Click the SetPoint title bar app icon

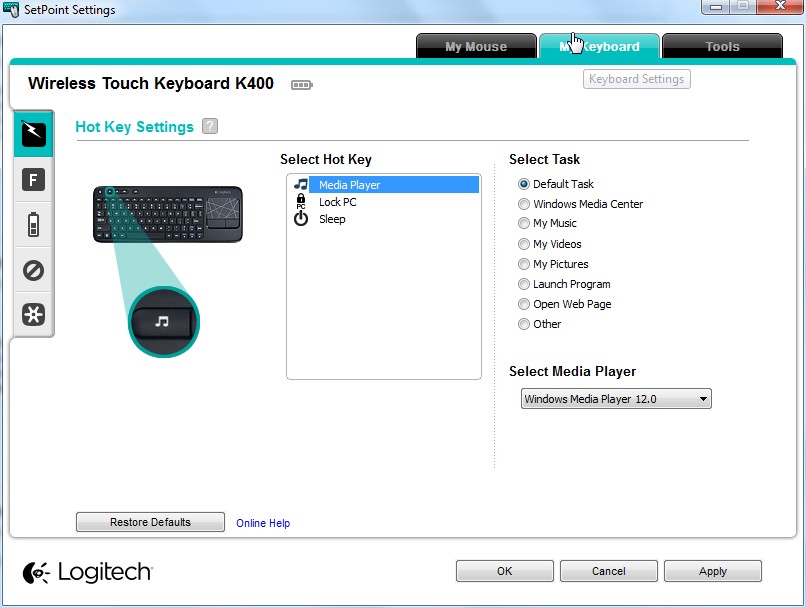coord(11,9)
